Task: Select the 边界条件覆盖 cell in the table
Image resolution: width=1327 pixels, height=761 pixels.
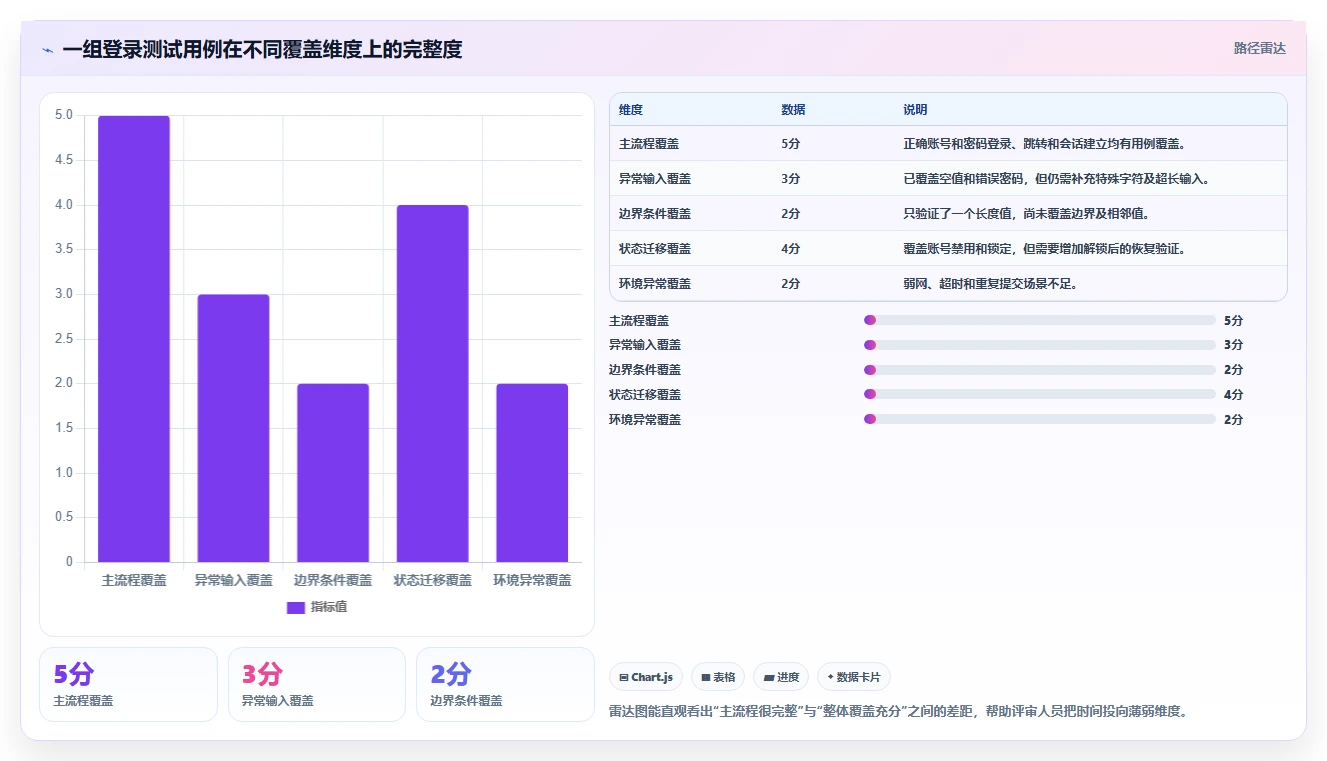Action: tap(655, 214)
